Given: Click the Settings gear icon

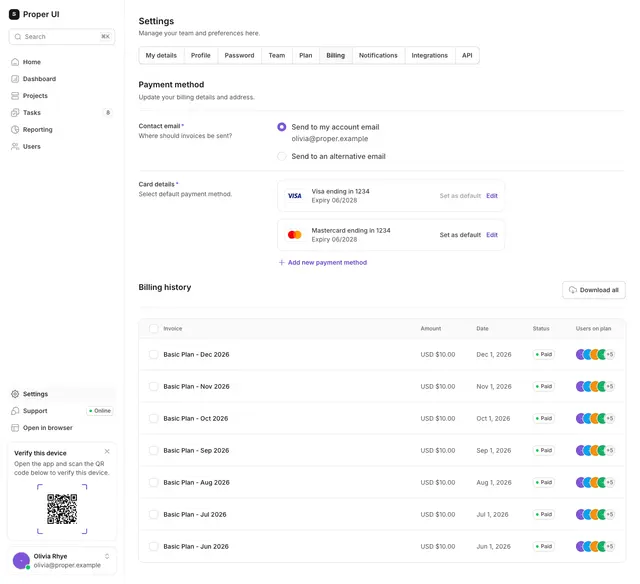Looking at the screenshot, I should click(15, 394).
